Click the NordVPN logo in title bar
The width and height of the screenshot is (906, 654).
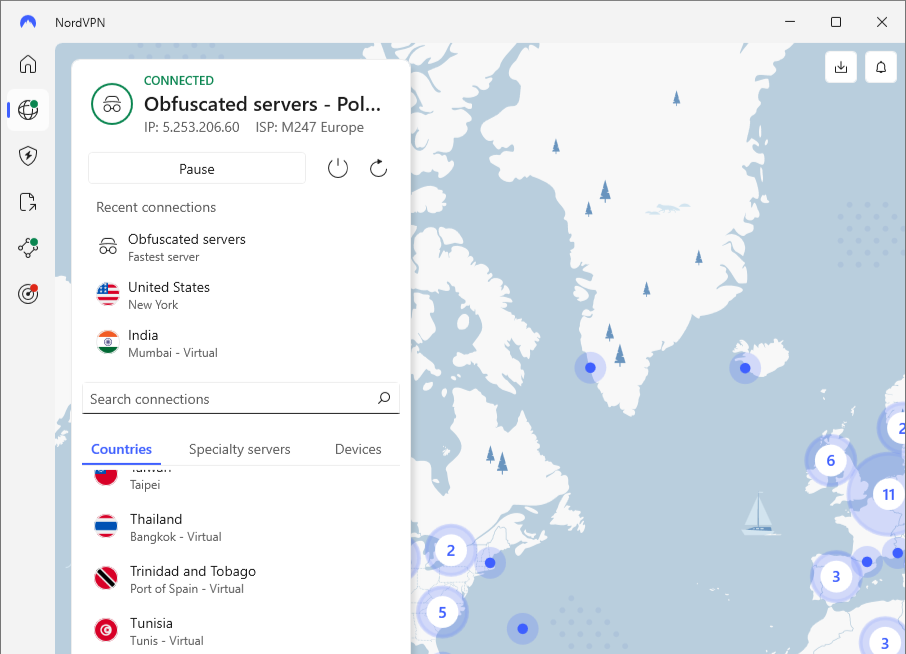(28, 22)
